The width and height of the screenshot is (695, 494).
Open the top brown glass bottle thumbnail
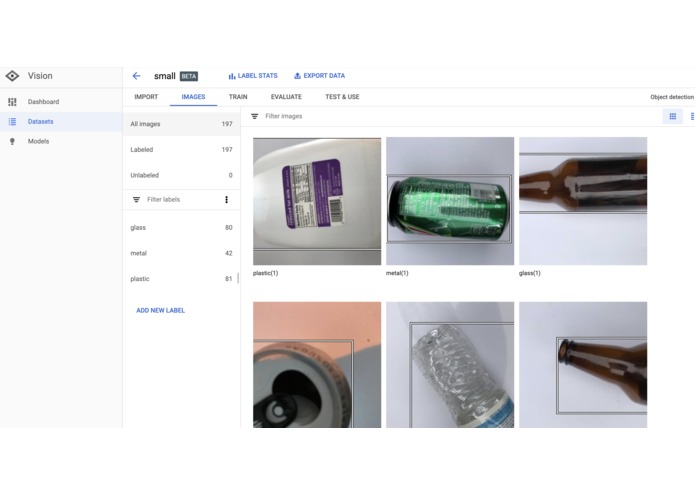pyautogui.click(x=583, y=201)
